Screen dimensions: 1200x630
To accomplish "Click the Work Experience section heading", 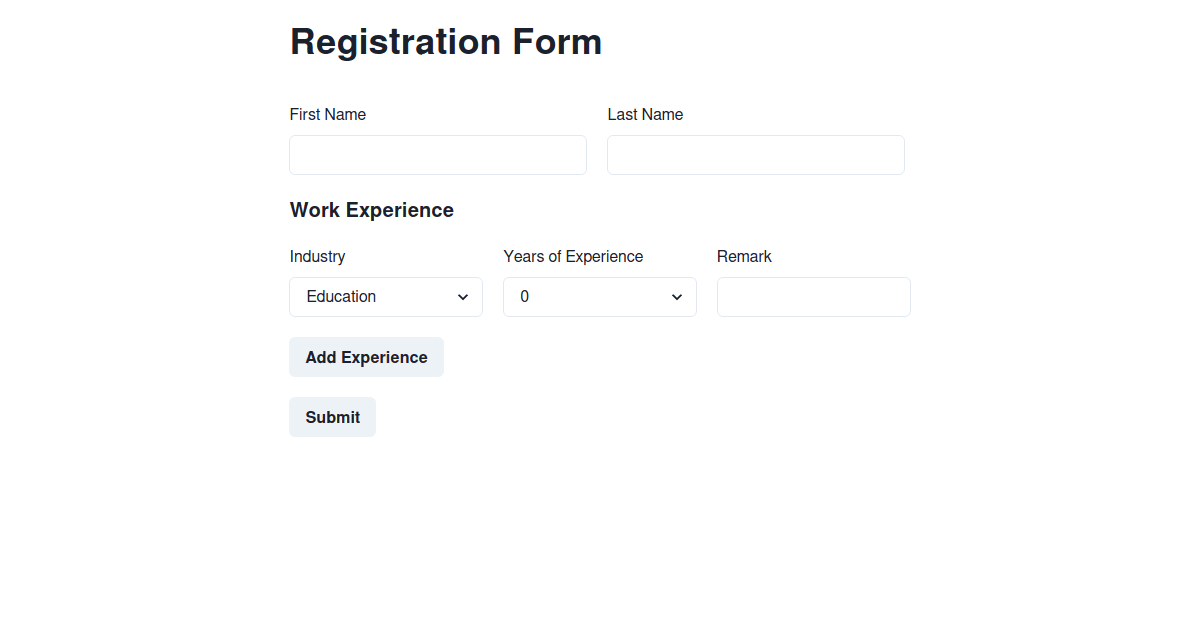I will click(371, 210).
